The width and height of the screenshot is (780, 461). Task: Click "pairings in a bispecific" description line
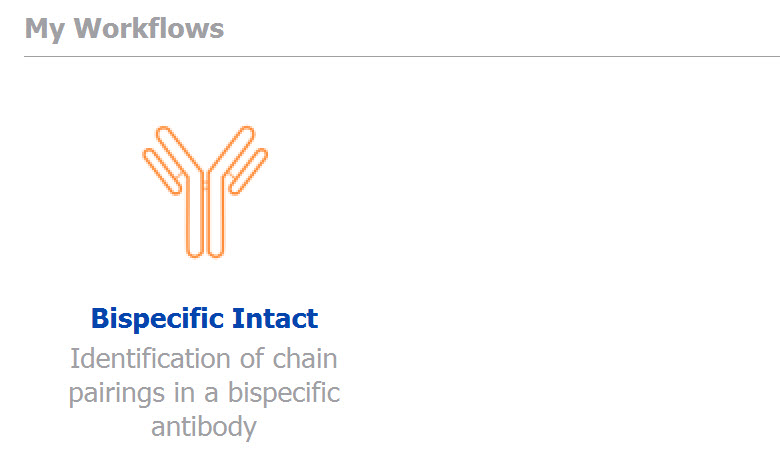204,393
